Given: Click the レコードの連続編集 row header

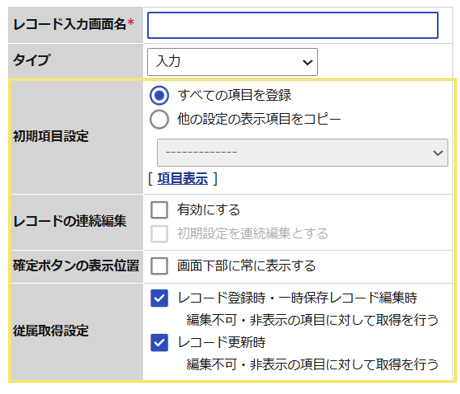Looking at the screenshot, I should tap(69, 221).
